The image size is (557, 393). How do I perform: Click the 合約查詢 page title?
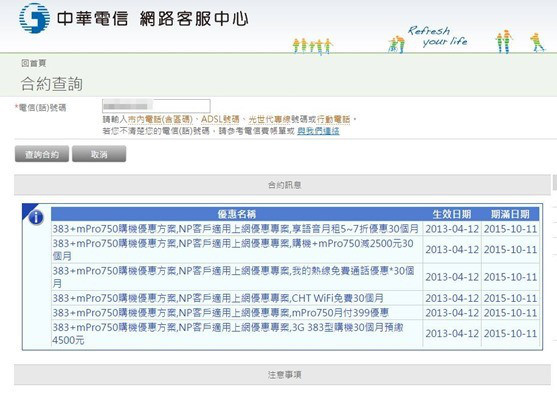coord(52,84)
